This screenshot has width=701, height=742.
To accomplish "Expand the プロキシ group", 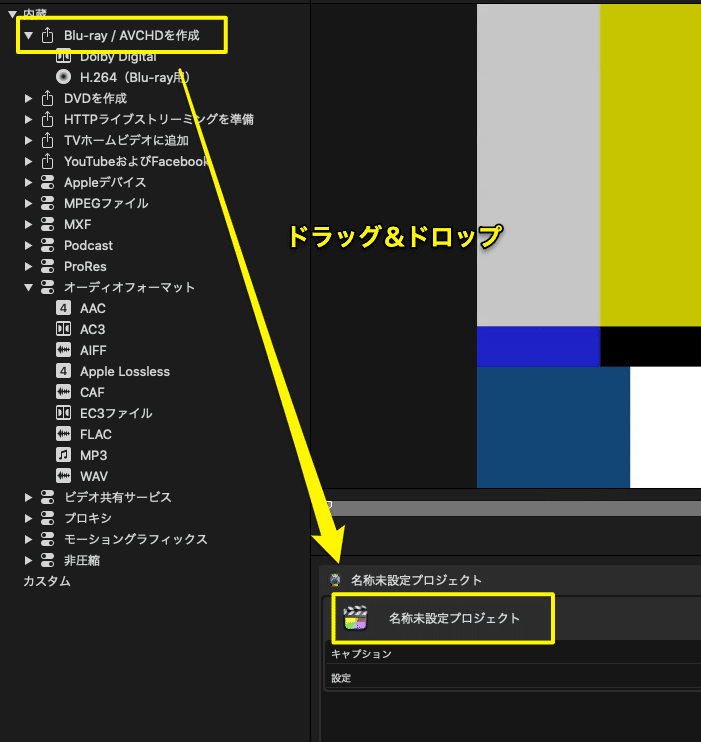I will pos(28,518).
